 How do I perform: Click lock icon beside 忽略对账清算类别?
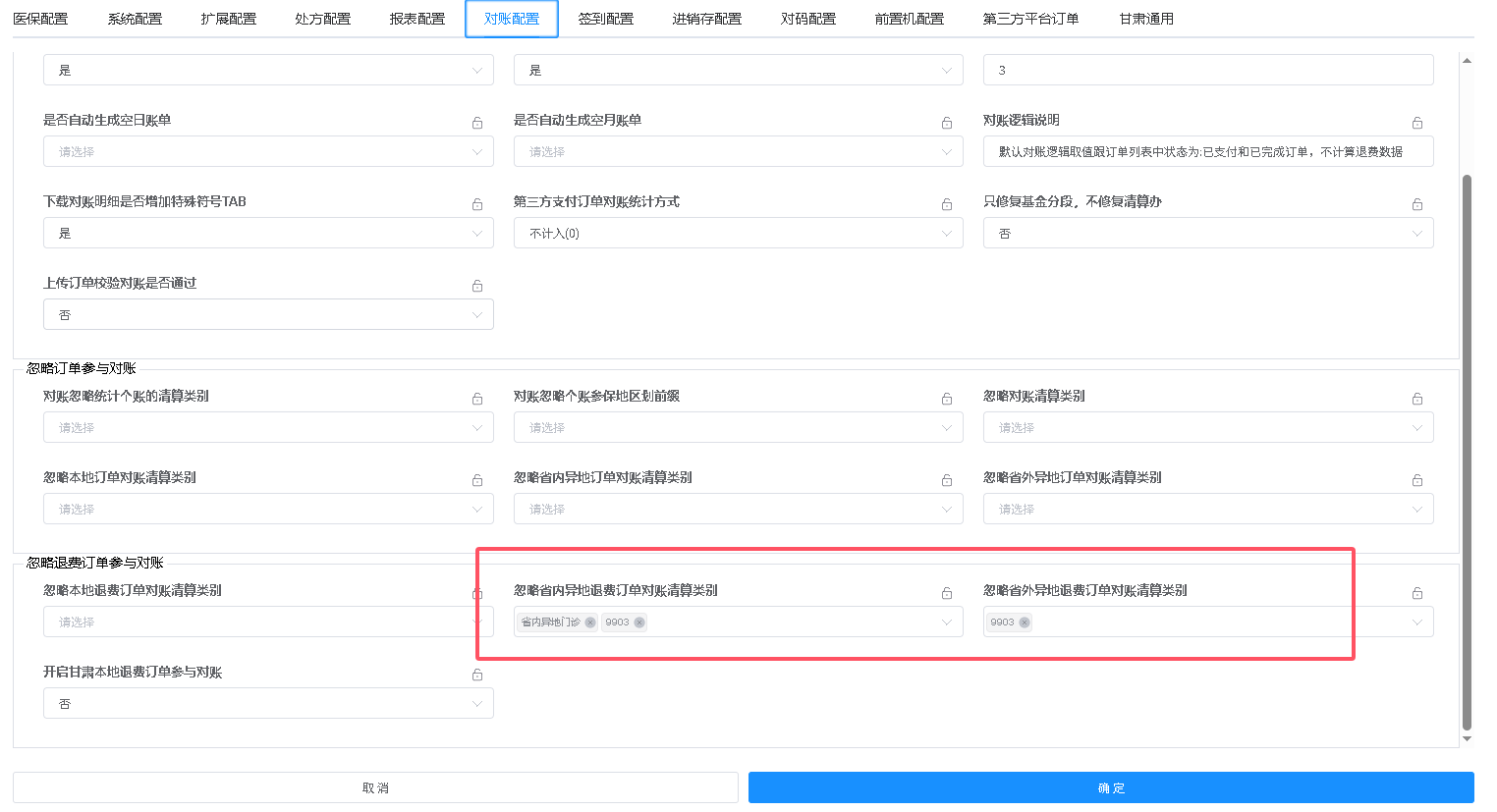pos(1417,399)
